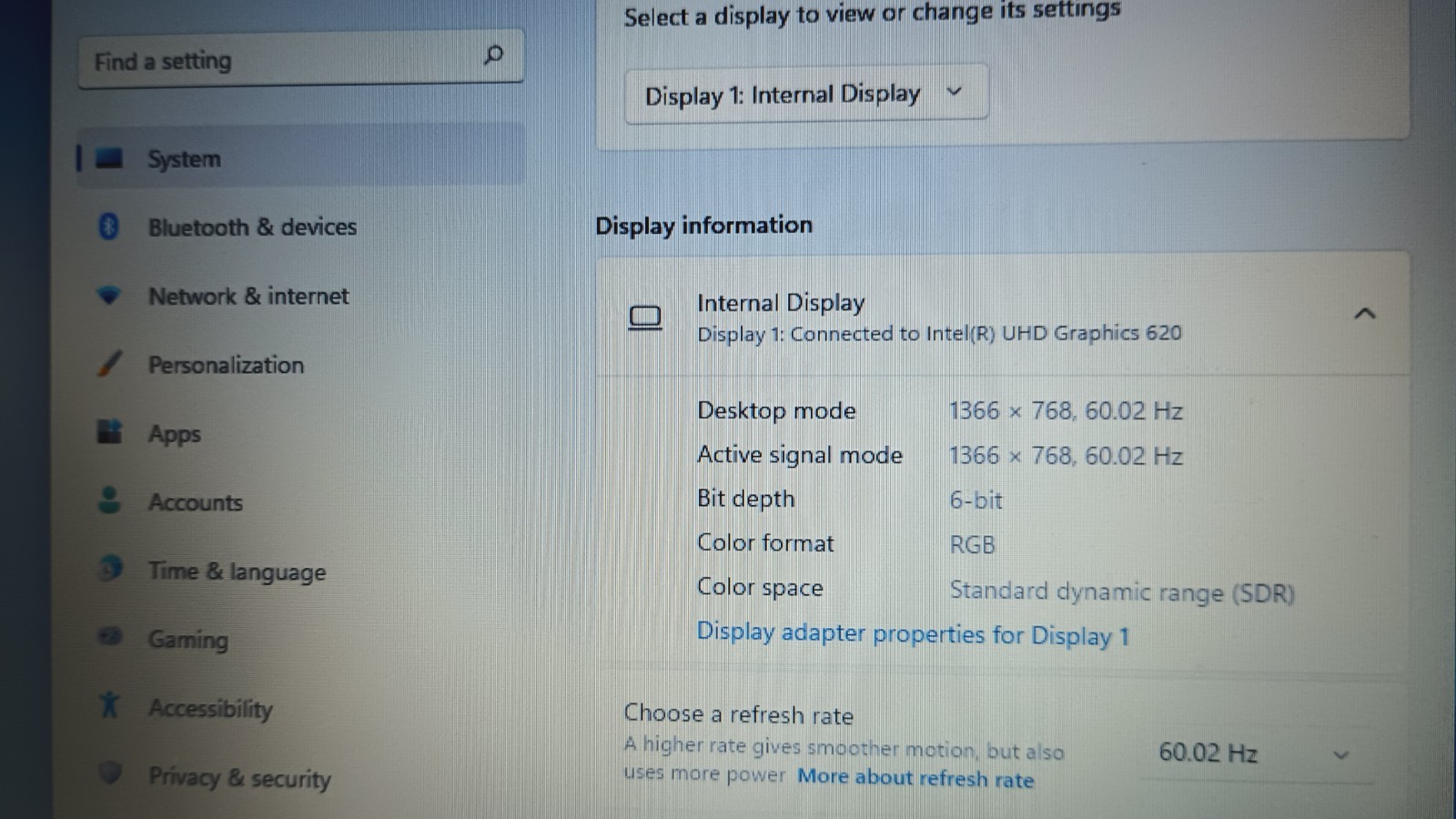Click the Desktop mode value 1366 × 768
The image size is (1456, 819).
point(1066,410)
